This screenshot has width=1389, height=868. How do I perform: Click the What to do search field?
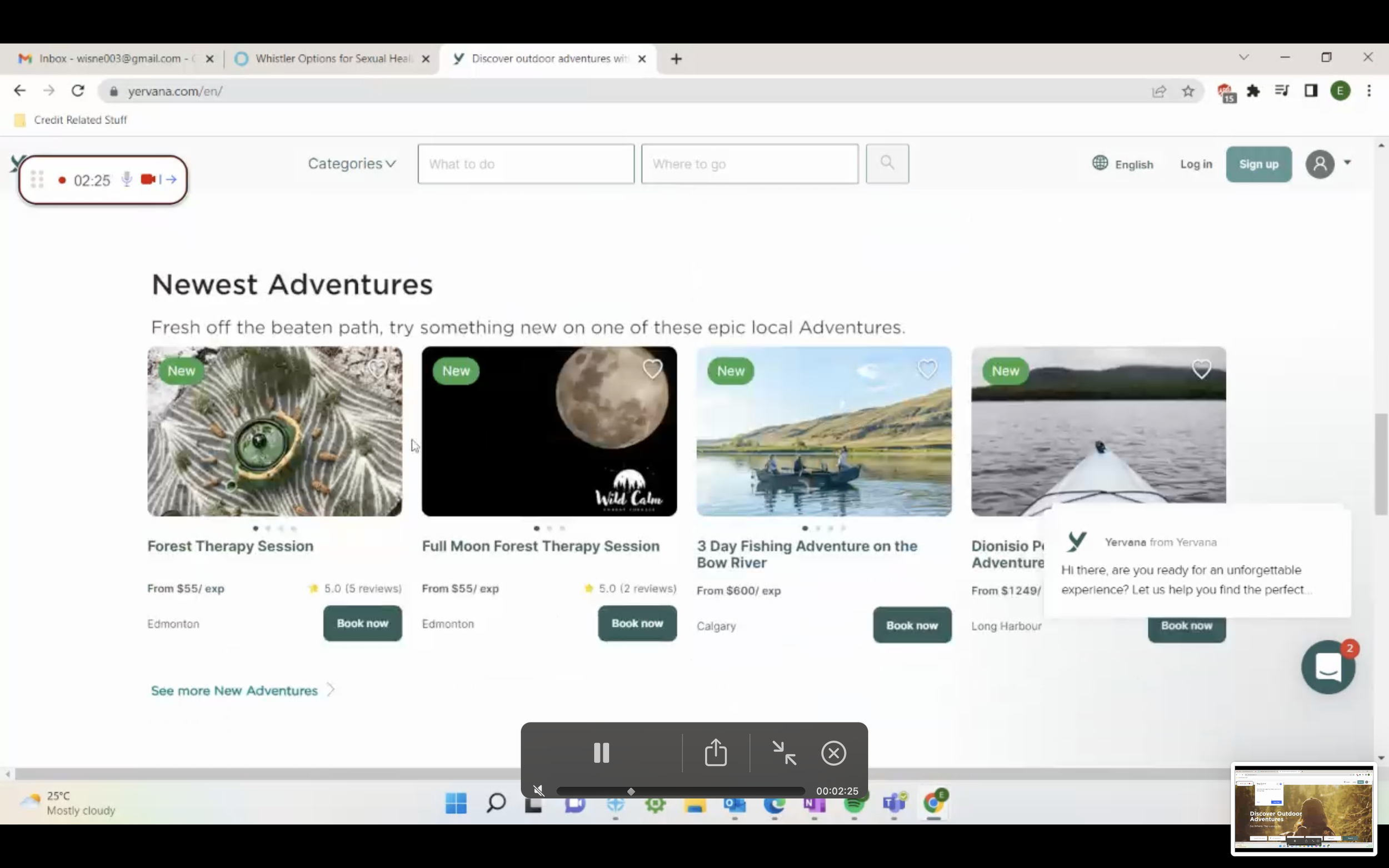click(x=526, y=164)
